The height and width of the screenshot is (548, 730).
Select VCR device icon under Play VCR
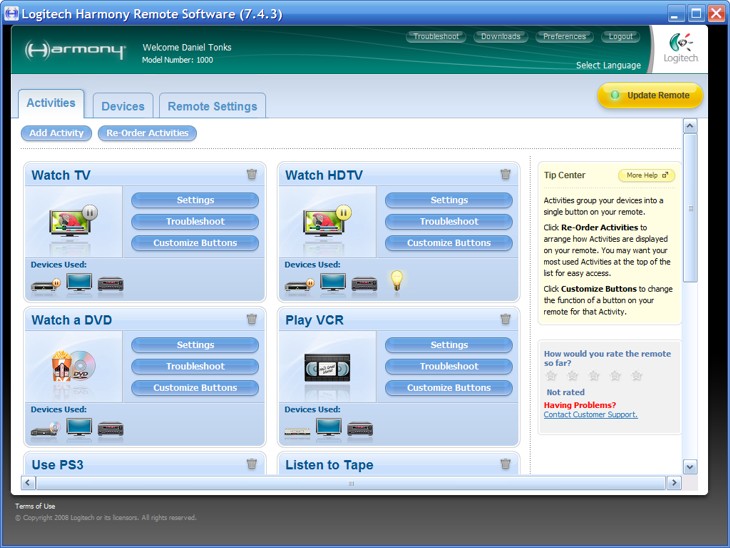297,431
